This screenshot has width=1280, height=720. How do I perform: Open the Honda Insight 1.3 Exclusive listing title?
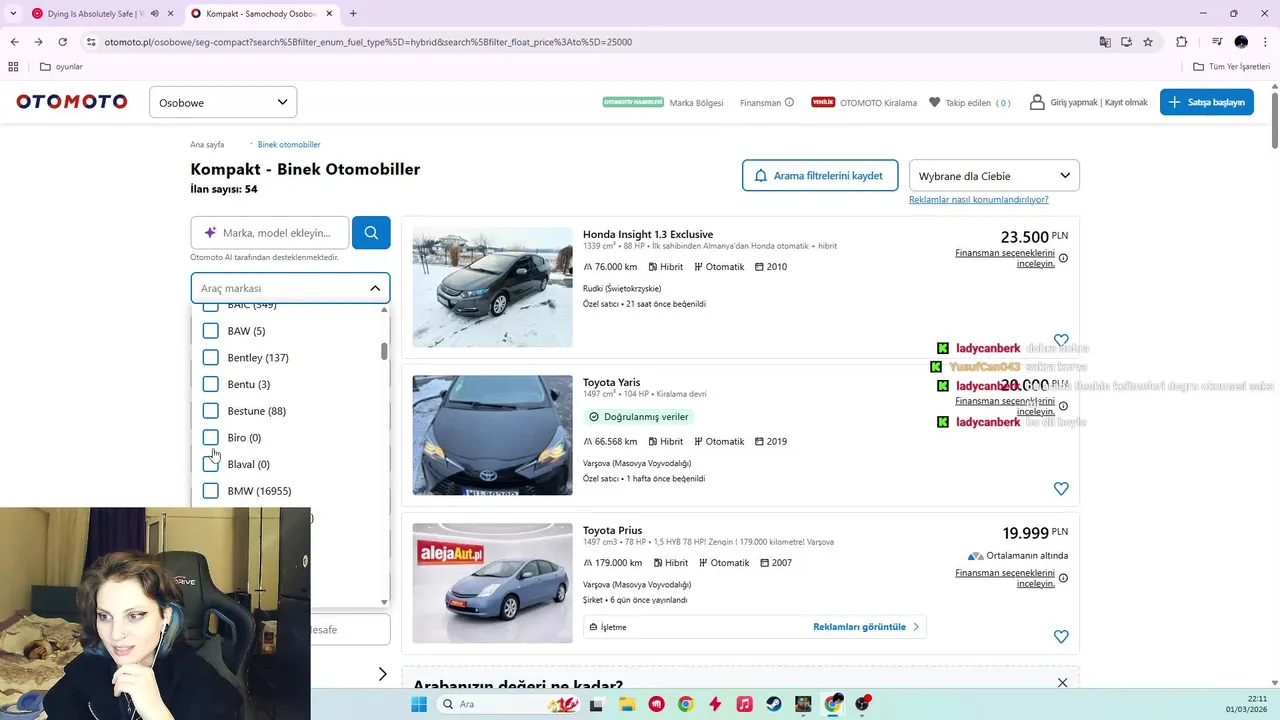[x=648, y=234]
